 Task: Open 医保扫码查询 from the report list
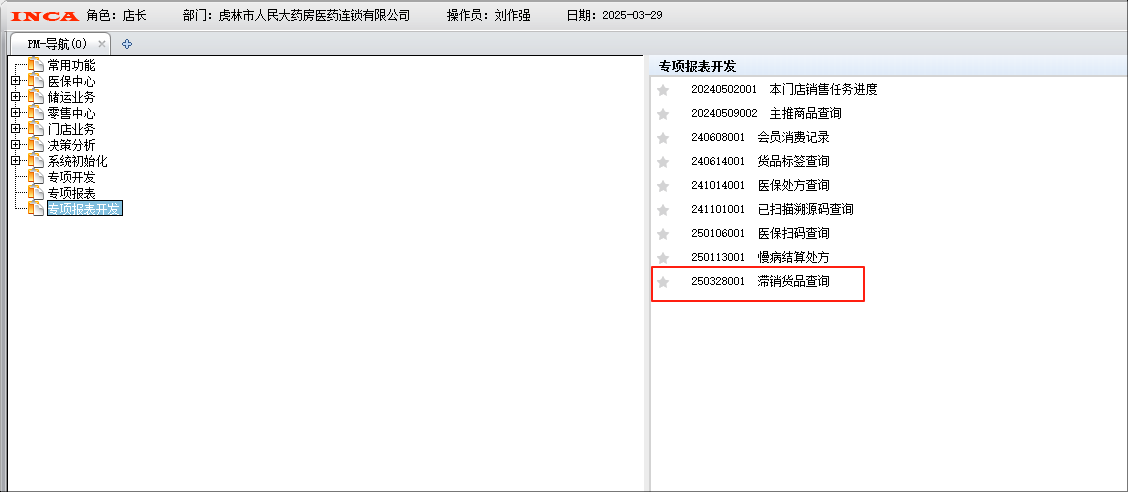point(793,234)
